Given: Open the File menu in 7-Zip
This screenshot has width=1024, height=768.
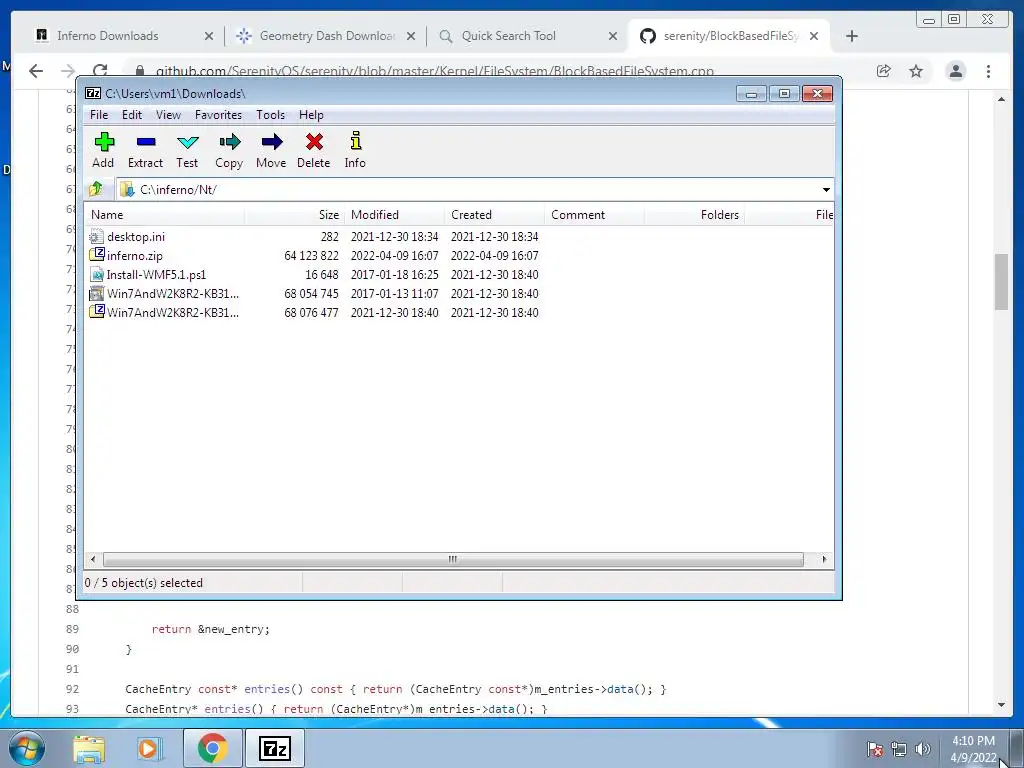Looking at the screenshot, I should pyautogui.click(x=99, y=115).
